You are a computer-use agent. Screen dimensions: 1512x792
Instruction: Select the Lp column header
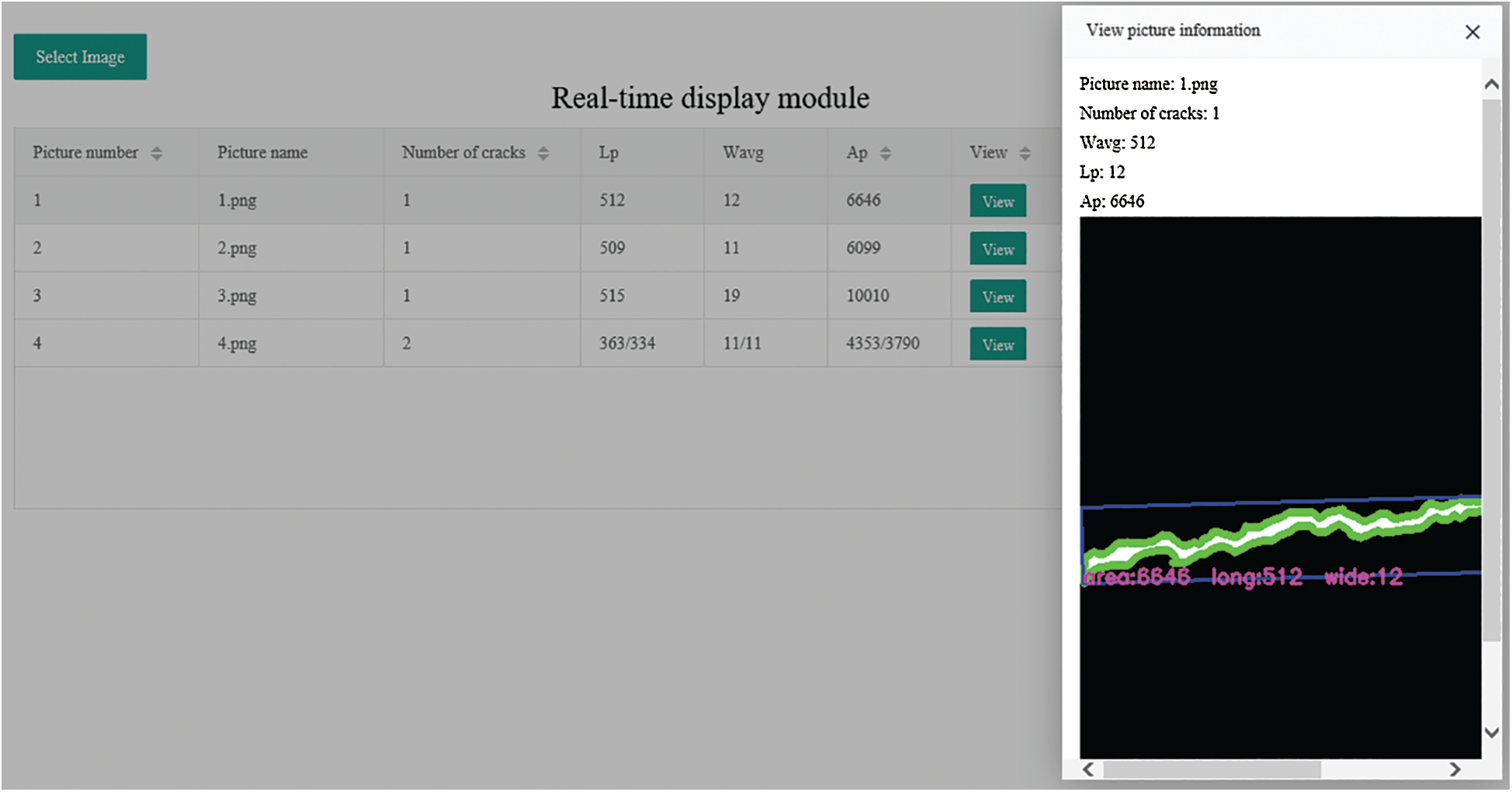pos(609,153)
